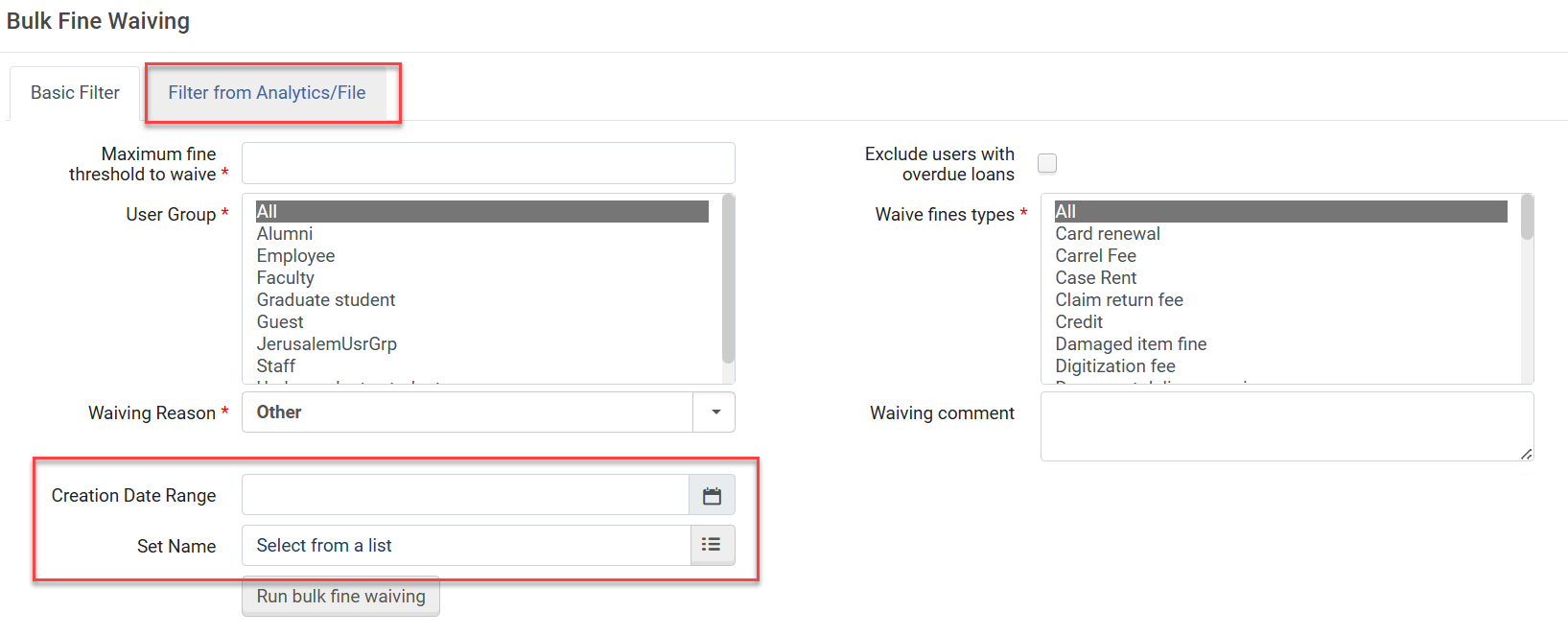Open the Waiving Reason box showing Other
The width and height of the screenshot is (1568, 636).
[488, 412]
